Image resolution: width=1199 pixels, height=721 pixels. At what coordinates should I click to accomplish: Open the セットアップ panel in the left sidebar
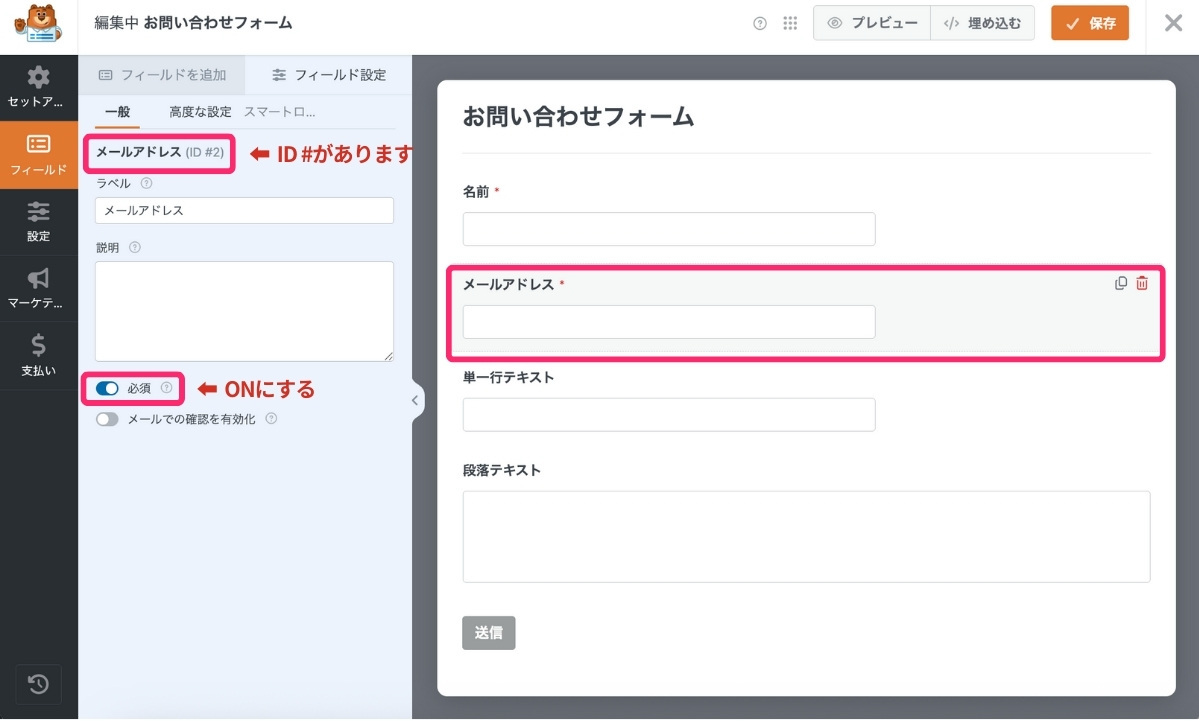pyautogui.click(x=38, y=88)
